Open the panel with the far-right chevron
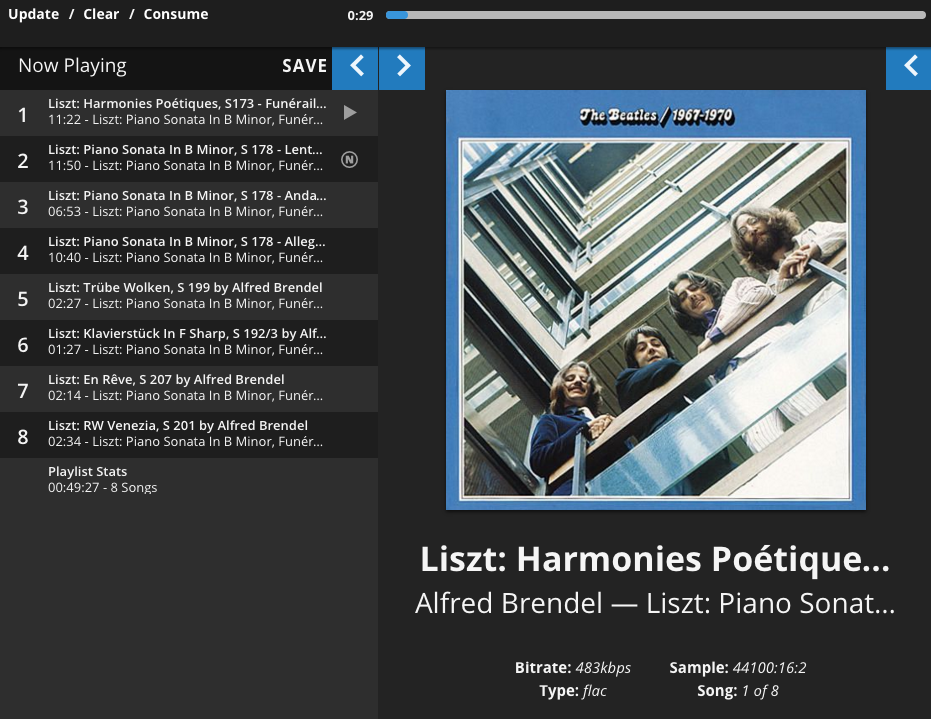This screenshot has height=719, width=931. click(x=908, y=68)
